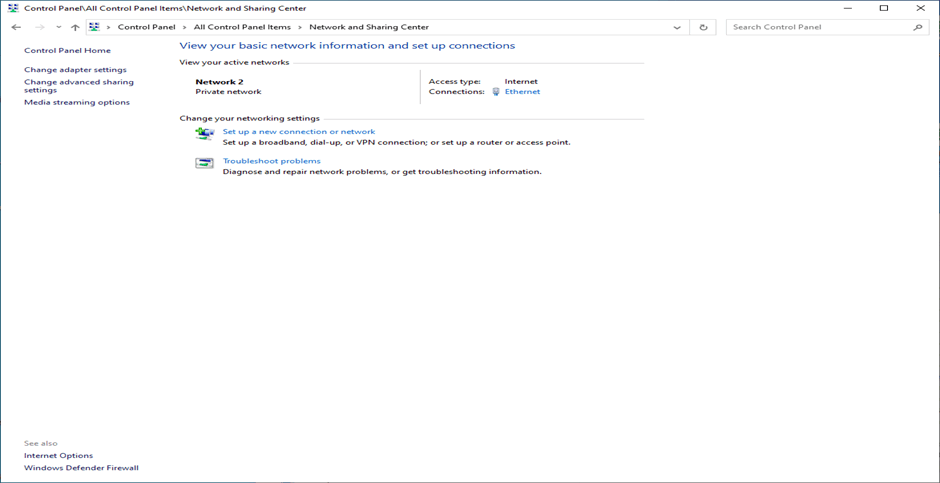Click the Network 2 name text

[219, 81]
